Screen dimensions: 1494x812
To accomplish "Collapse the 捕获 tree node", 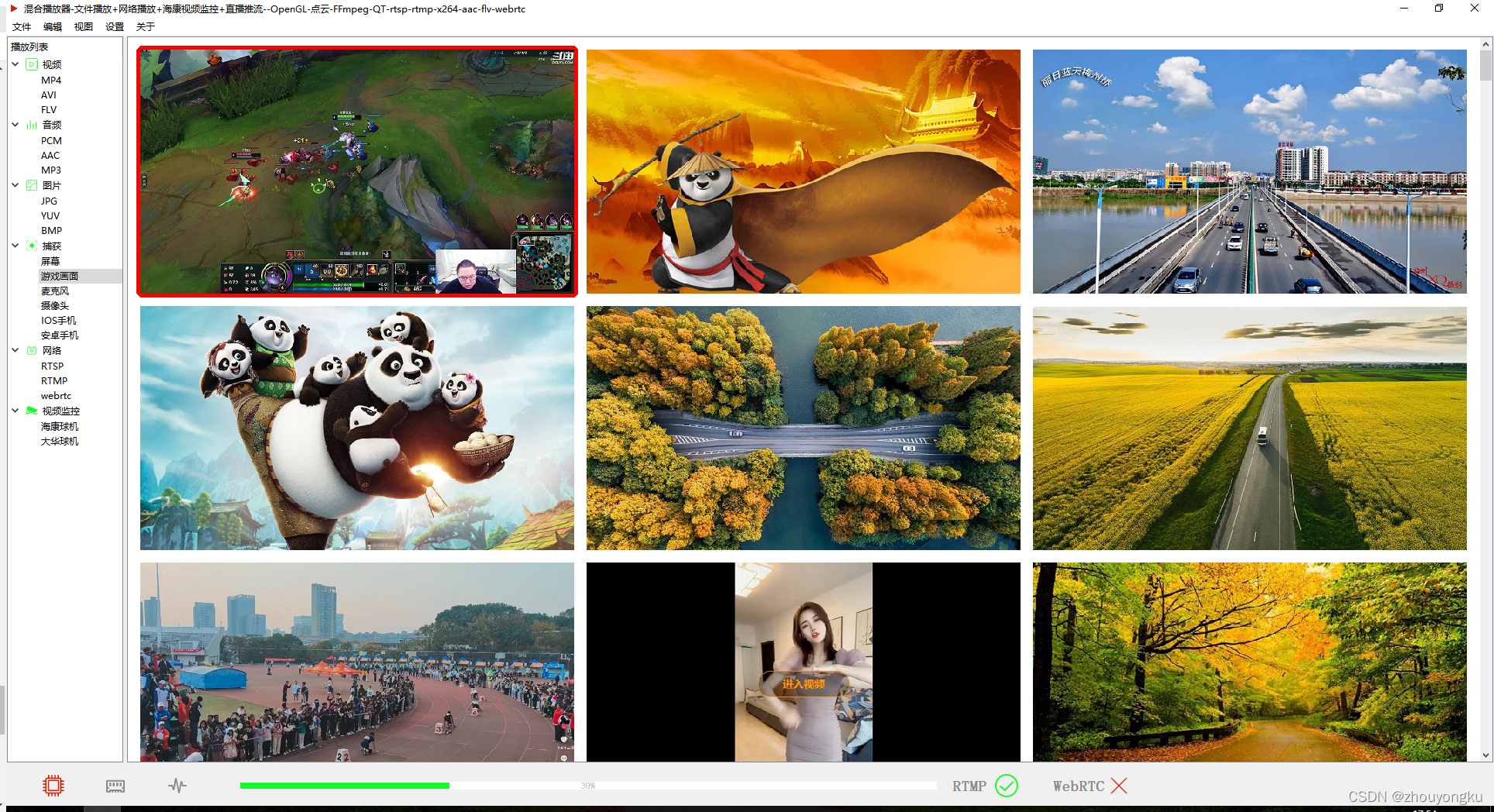I will click(15, 246).
